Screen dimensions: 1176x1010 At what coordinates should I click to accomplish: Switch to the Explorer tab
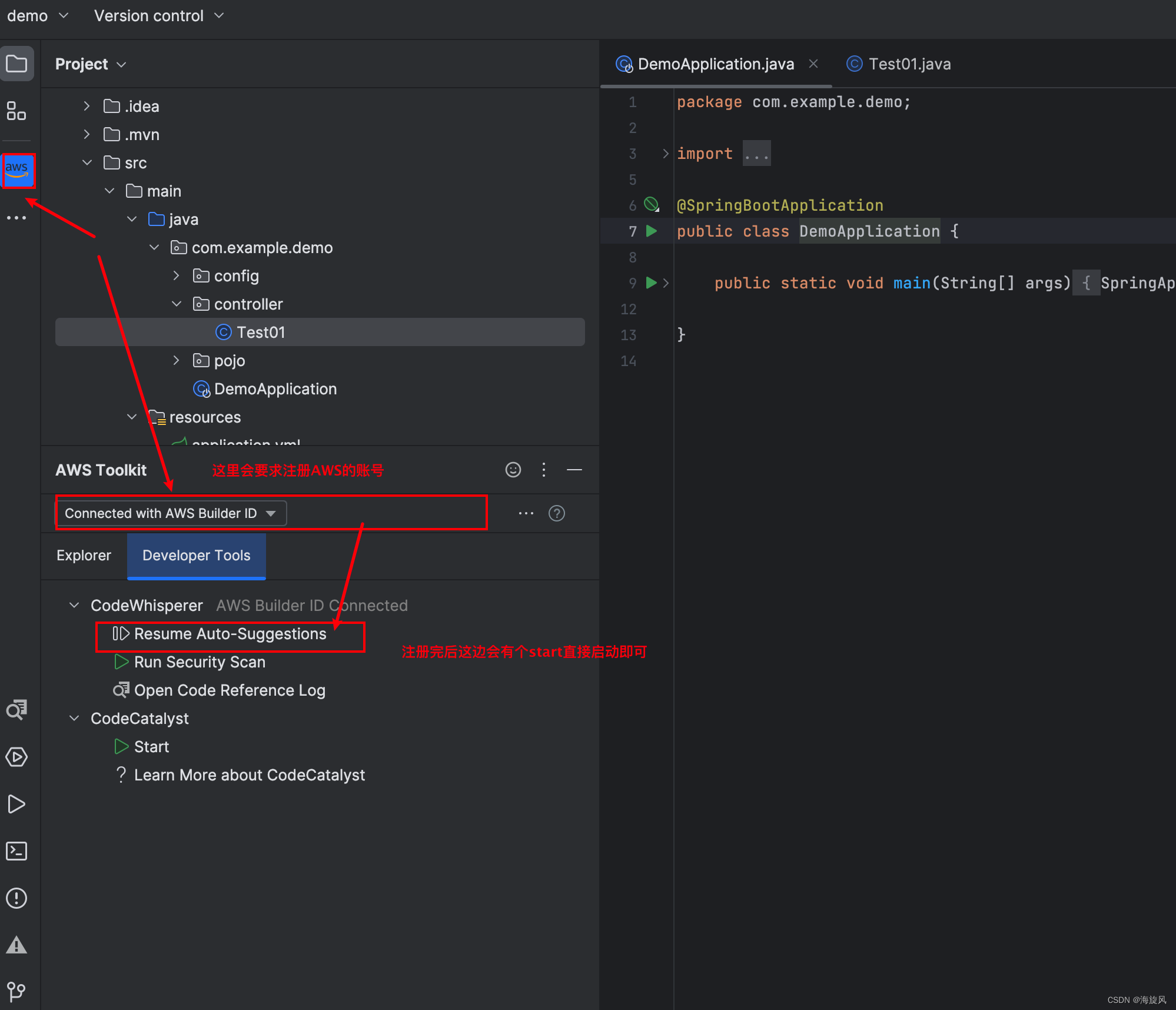[84, 556]
